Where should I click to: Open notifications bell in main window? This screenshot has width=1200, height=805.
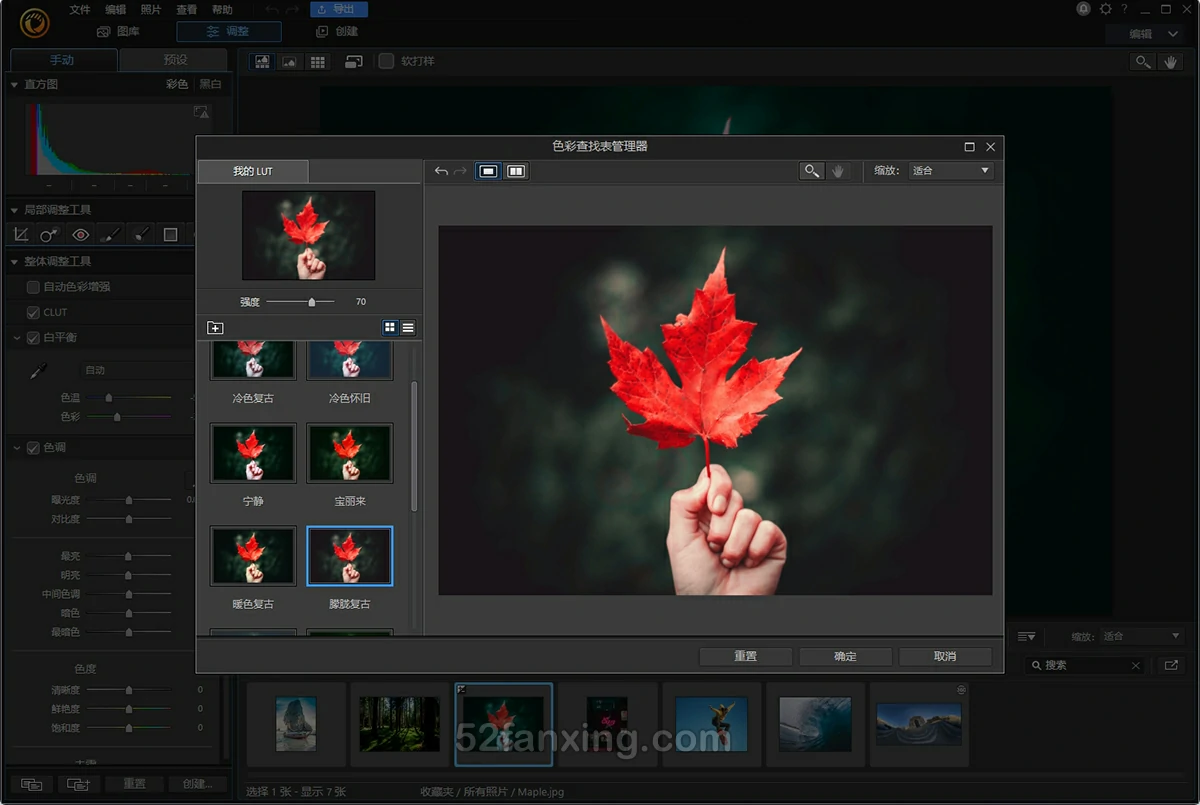click(1083, 9)
